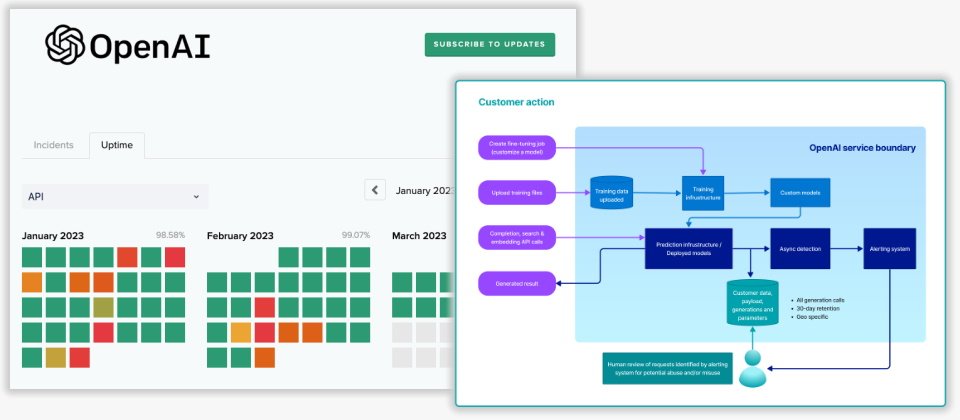Click the Completion, search & embedding API calls node

click(517, 238)
